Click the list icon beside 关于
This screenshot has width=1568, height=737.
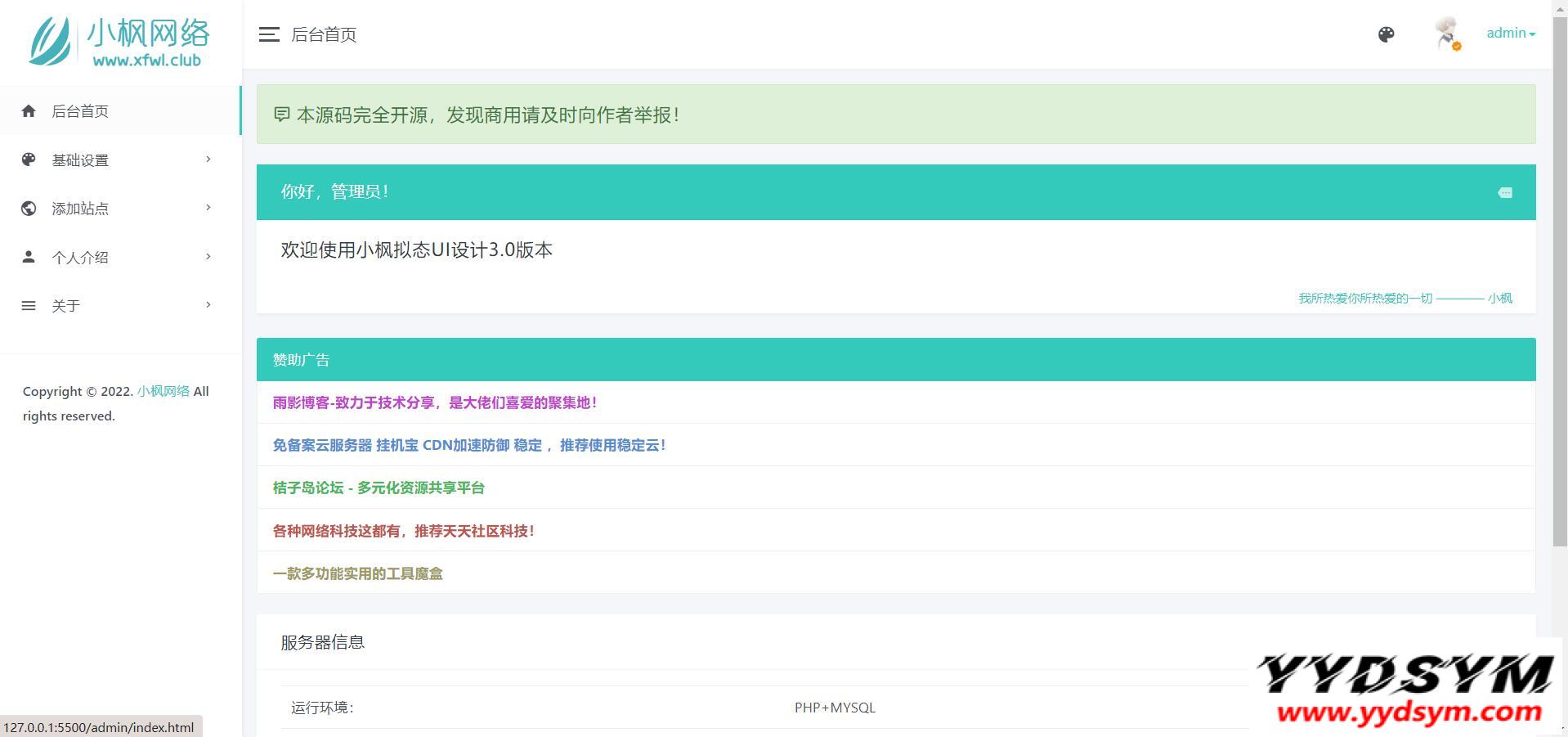pos(29,306)
